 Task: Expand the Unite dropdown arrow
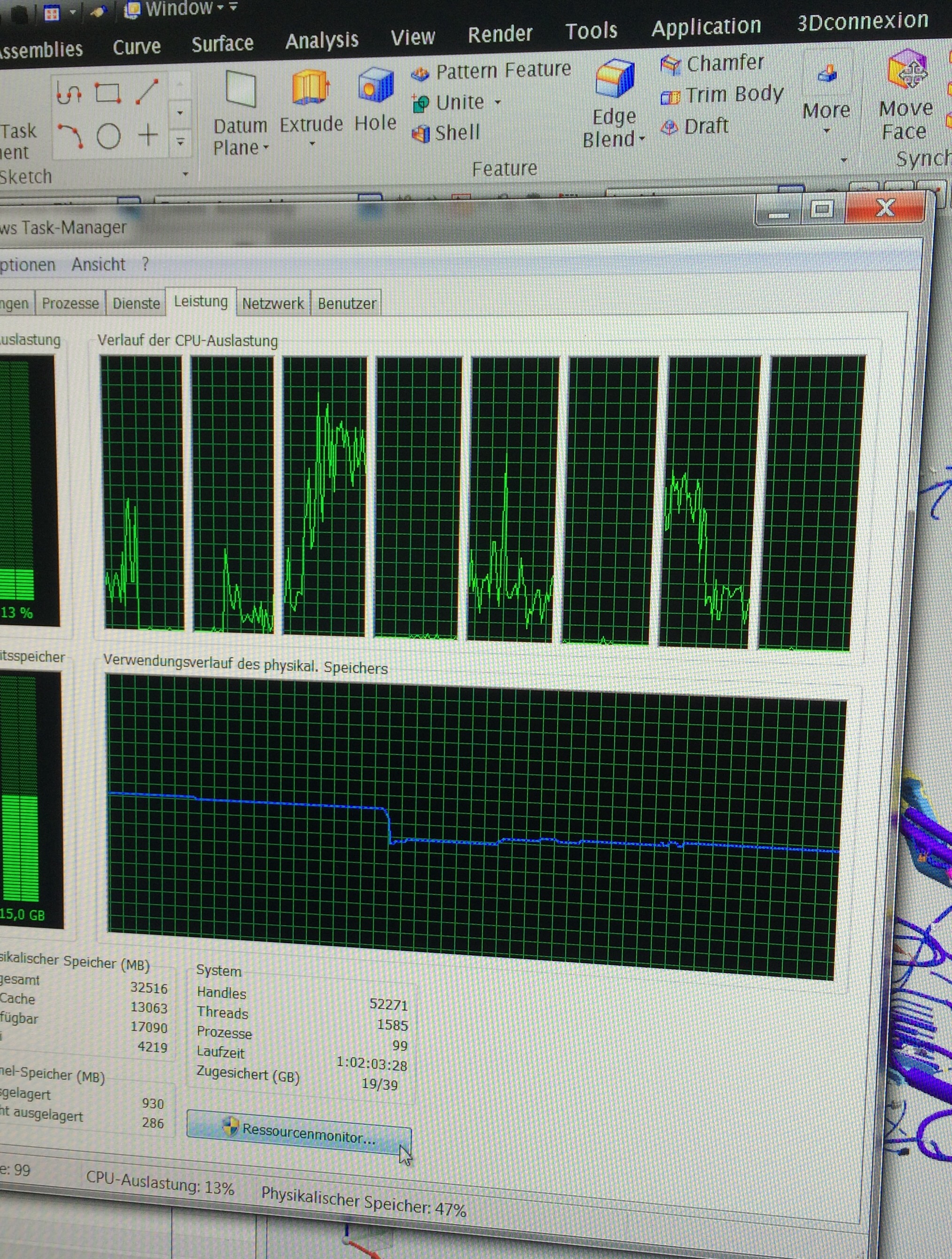click(498, 102)
